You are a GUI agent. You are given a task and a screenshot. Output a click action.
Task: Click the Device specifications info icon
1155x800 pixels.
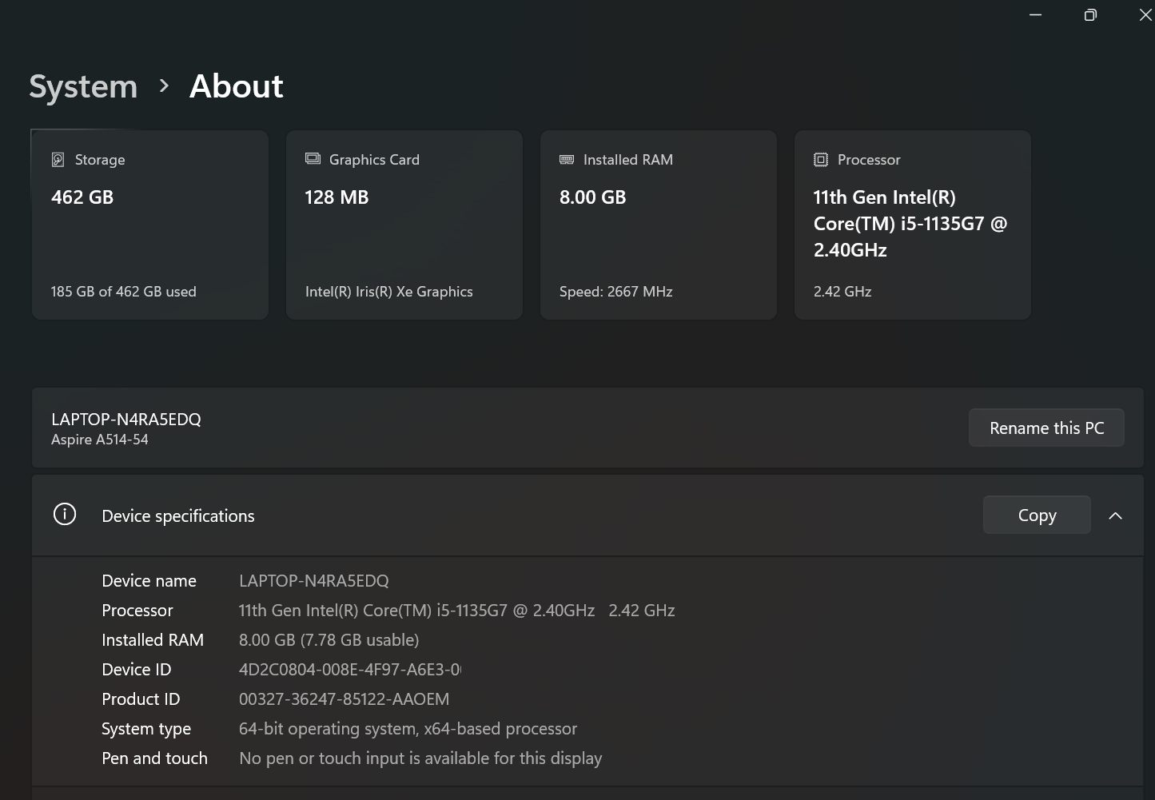click(65, 514)
